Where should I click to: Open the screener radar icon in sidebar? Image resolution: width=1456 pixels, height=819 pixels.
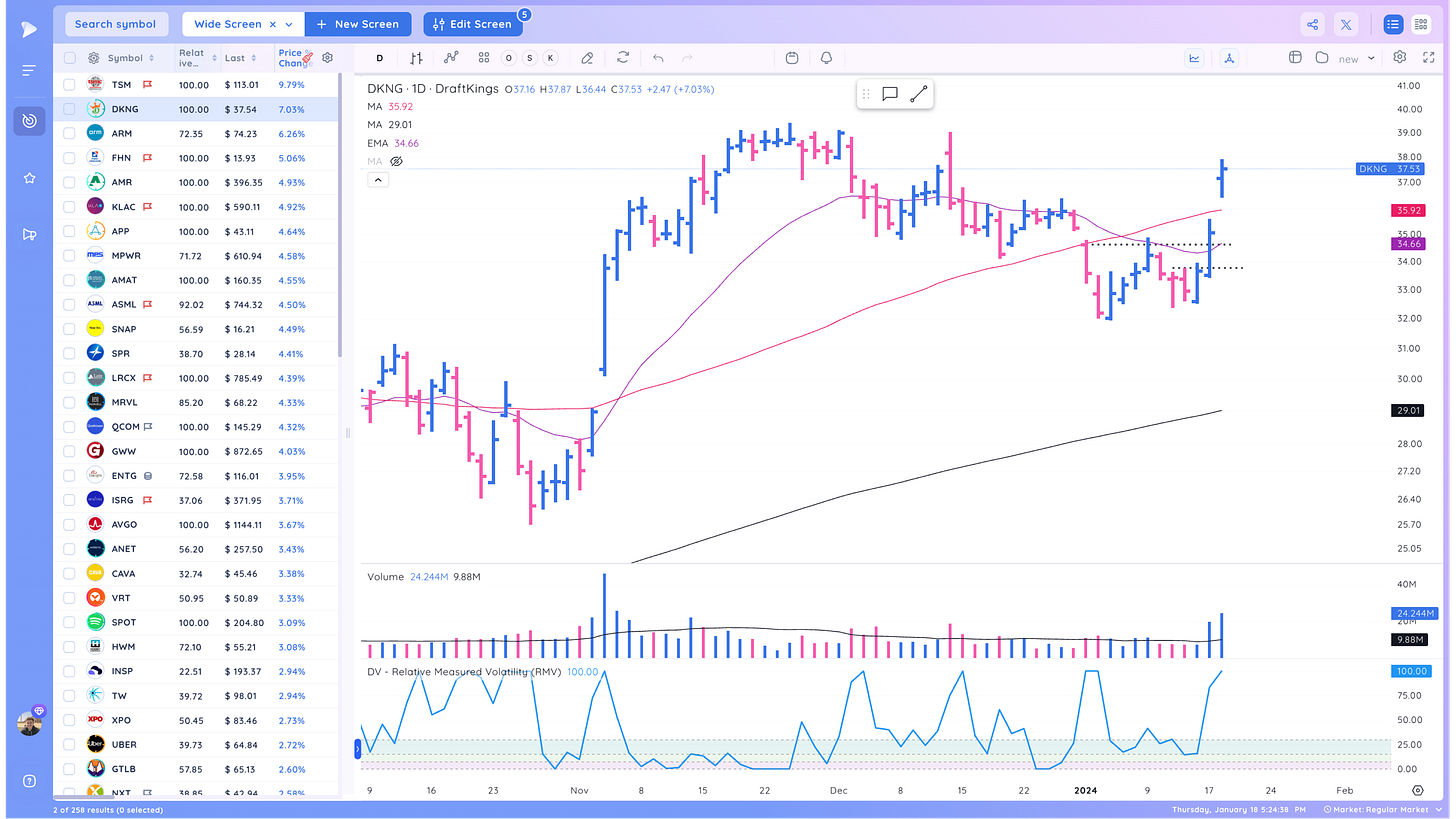point(29,121)
